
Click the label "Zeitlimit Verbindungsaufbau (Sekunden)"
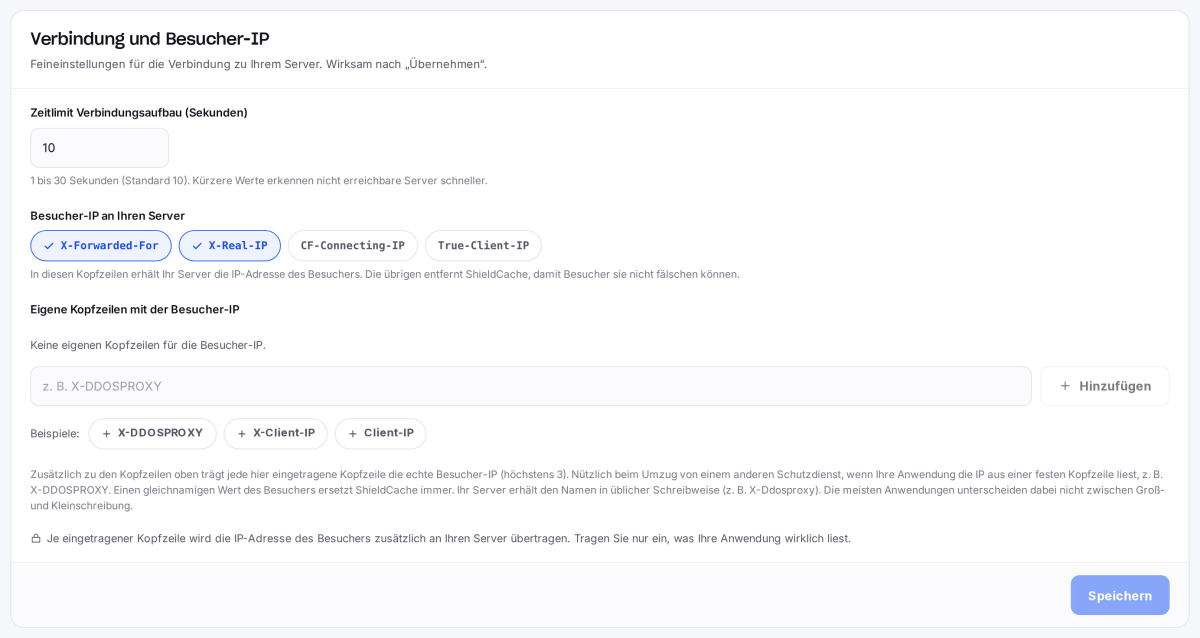click(x=139, y=112)
